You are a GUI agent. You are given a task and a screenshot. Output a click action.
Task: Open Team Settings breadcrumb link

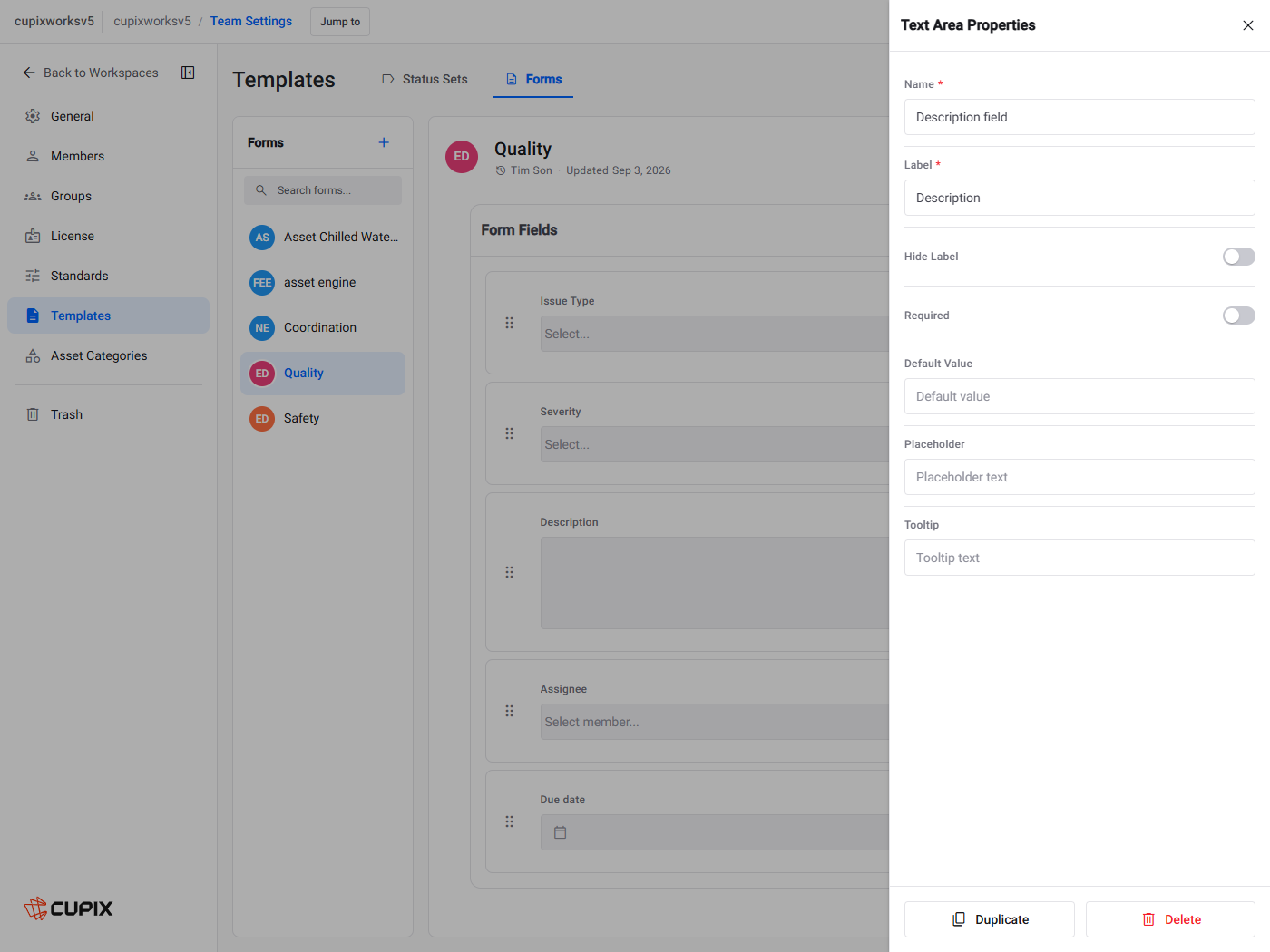251,21
